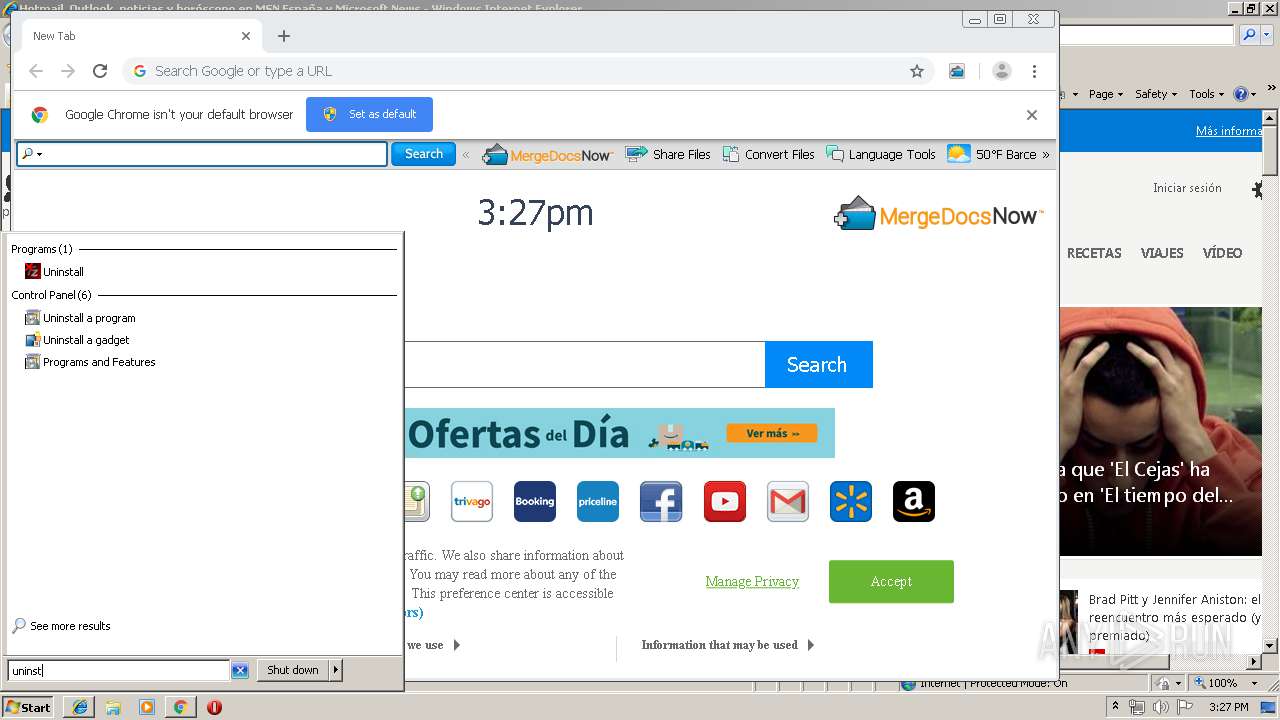Launch Uninstall under Programs results
The width and height of the screenshot is (1280, 720).
(54, 272)
